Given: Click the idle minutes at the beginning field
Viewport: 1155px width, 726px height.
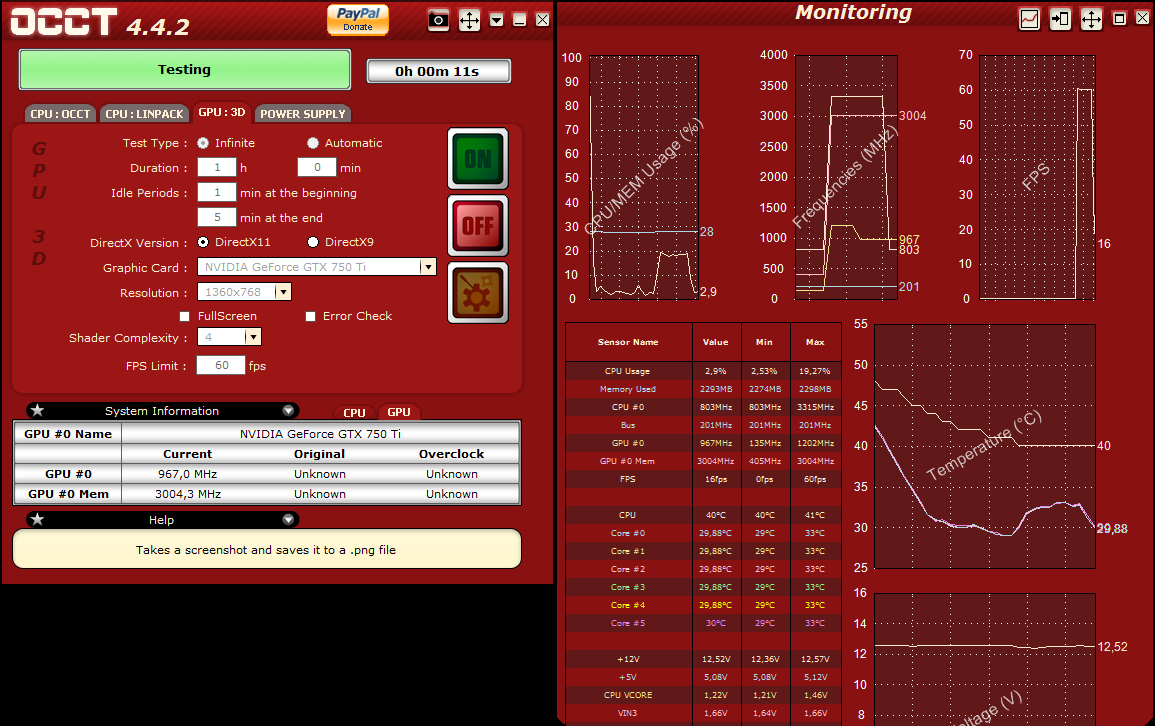Looking at the screenshot, I should (217, 193).
